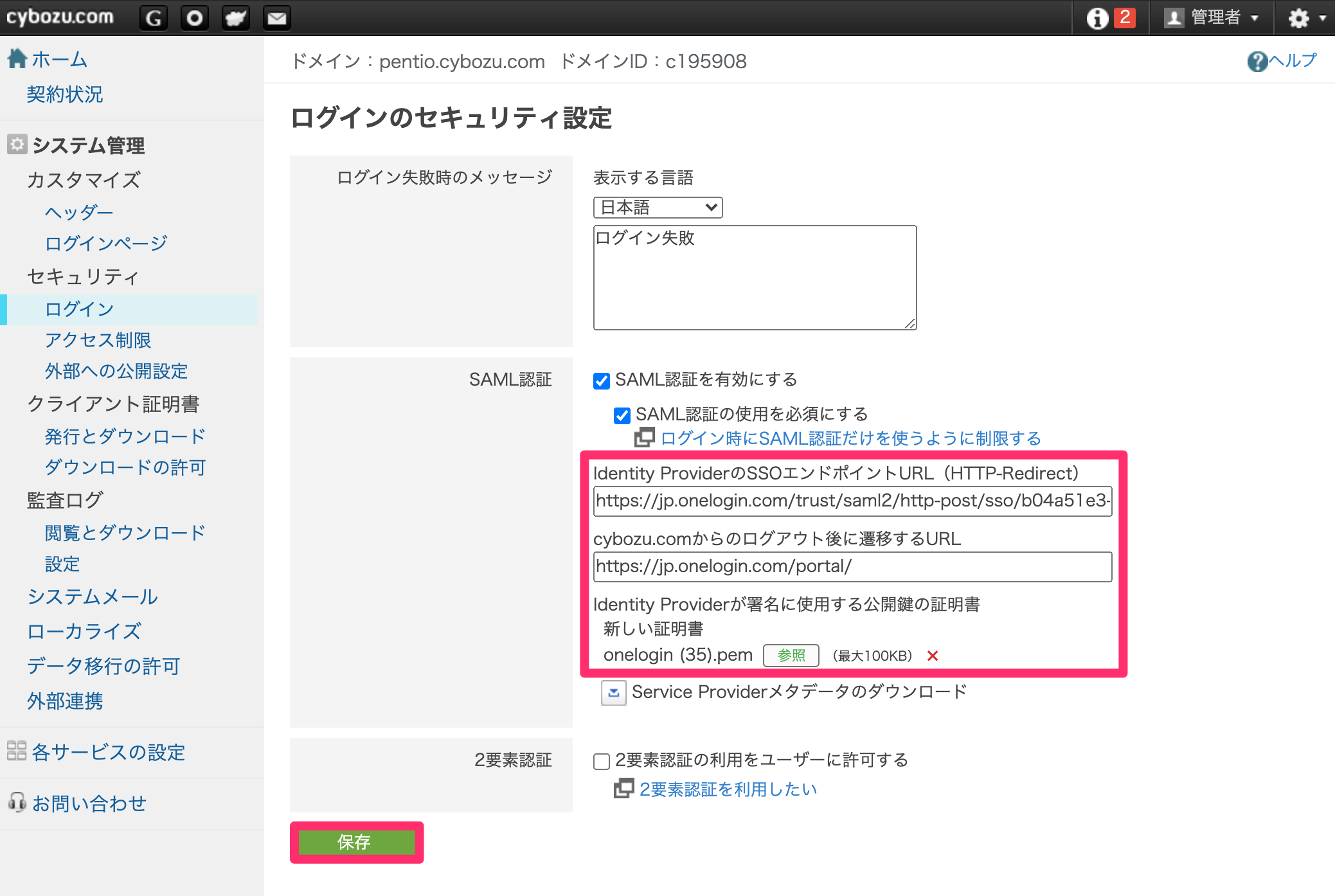1335x896 pixels.
Task: Open 外部連携 settings
Action: click(65, 701)
